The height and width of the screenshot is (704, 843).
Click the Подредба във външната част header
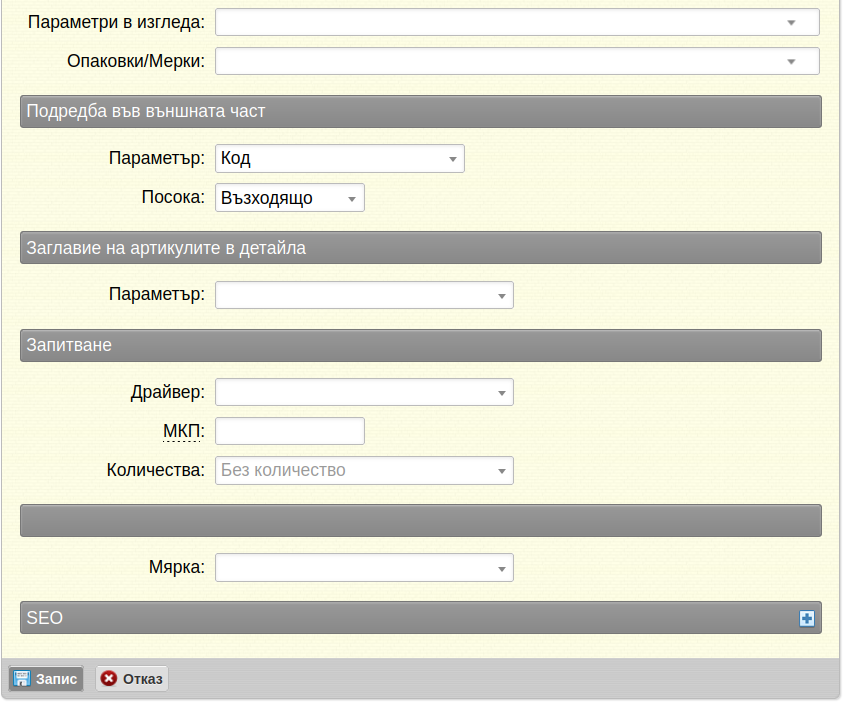(x=421, y=111)
